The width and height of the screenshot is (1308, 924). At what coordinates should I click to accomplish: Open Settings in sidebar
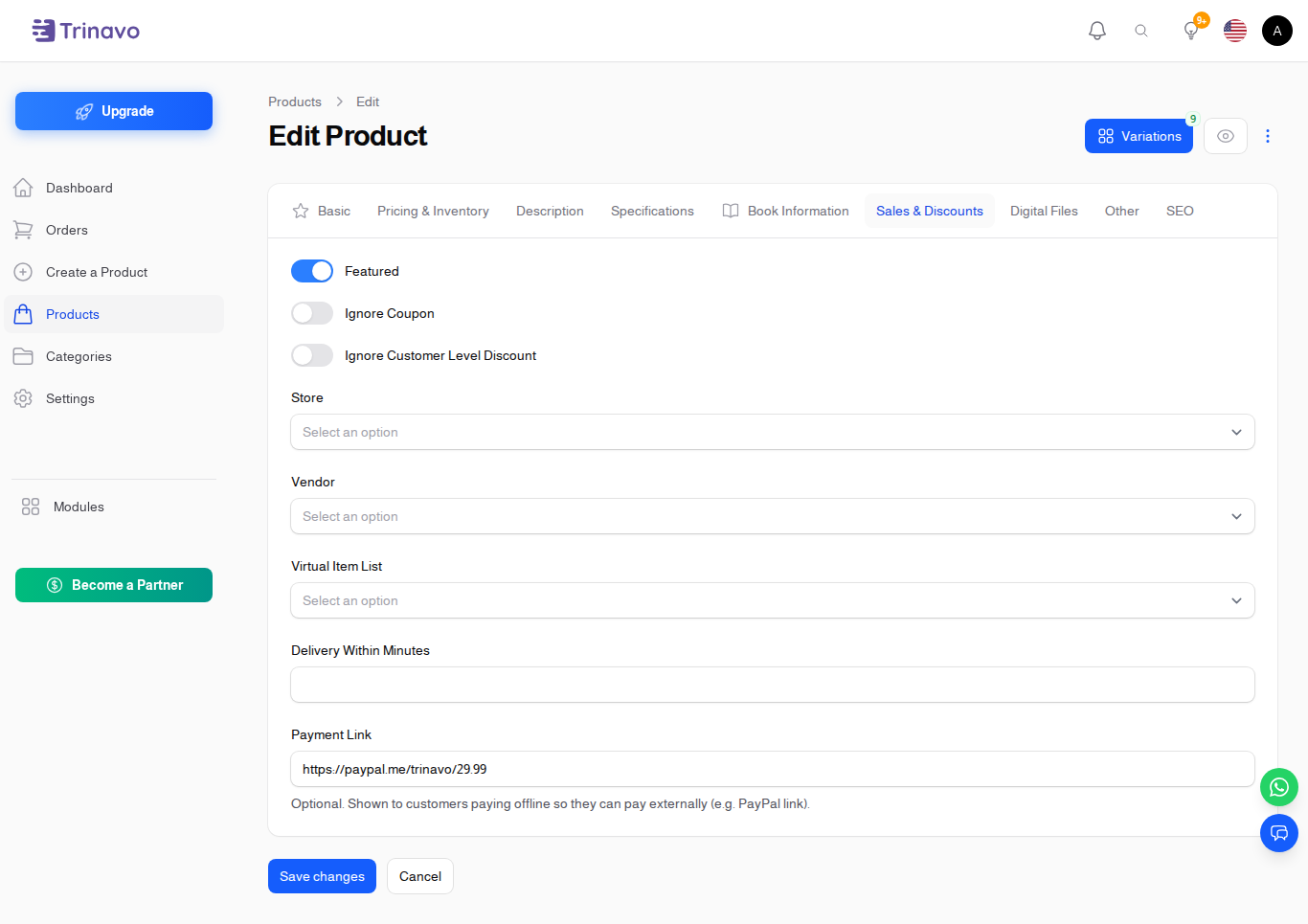114,398
